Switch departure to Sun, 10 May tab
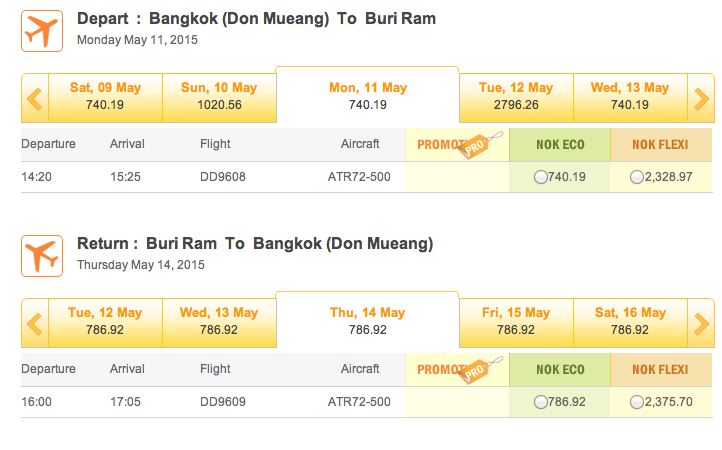 [219, 98]
